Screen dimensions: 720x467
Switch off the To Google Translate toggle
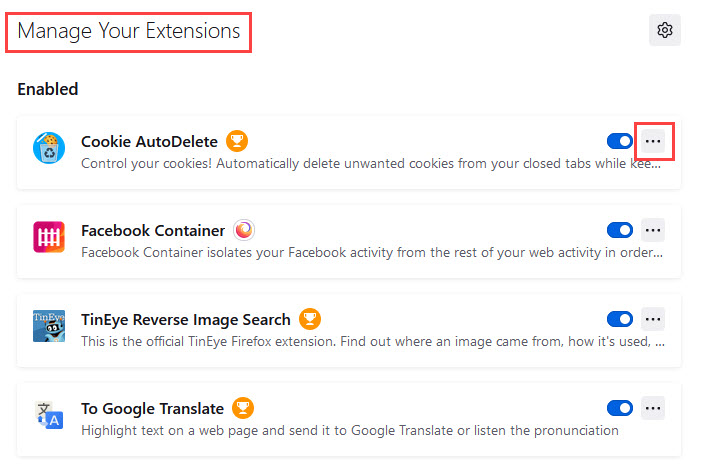click(620, 408)
